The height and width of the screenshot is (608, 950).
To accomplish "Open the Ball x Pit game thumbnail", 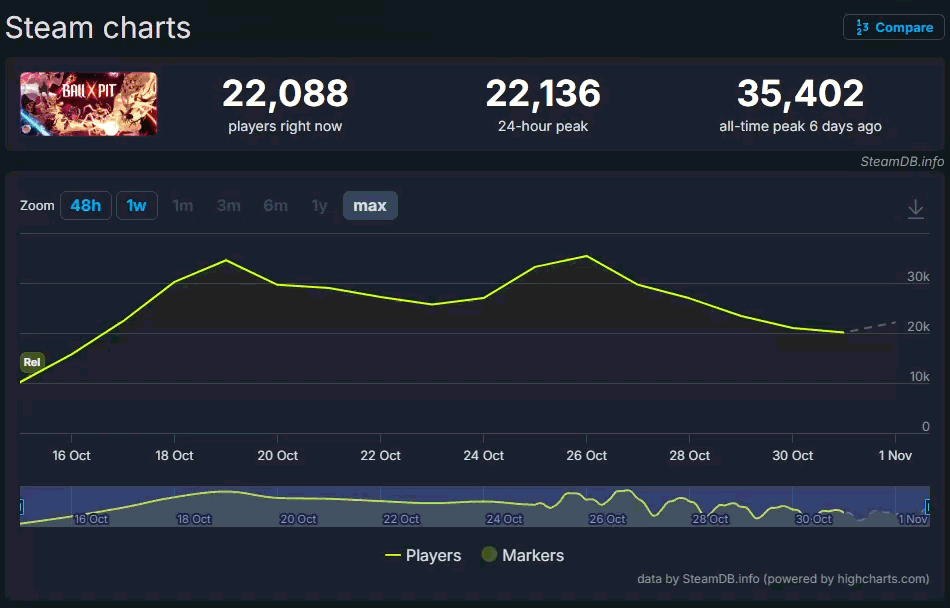I will click(88, 104).
